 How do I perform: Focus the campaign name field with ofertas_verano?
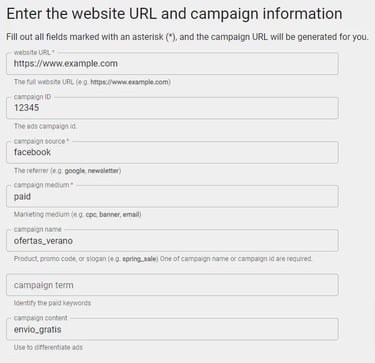tap(172, 240)
